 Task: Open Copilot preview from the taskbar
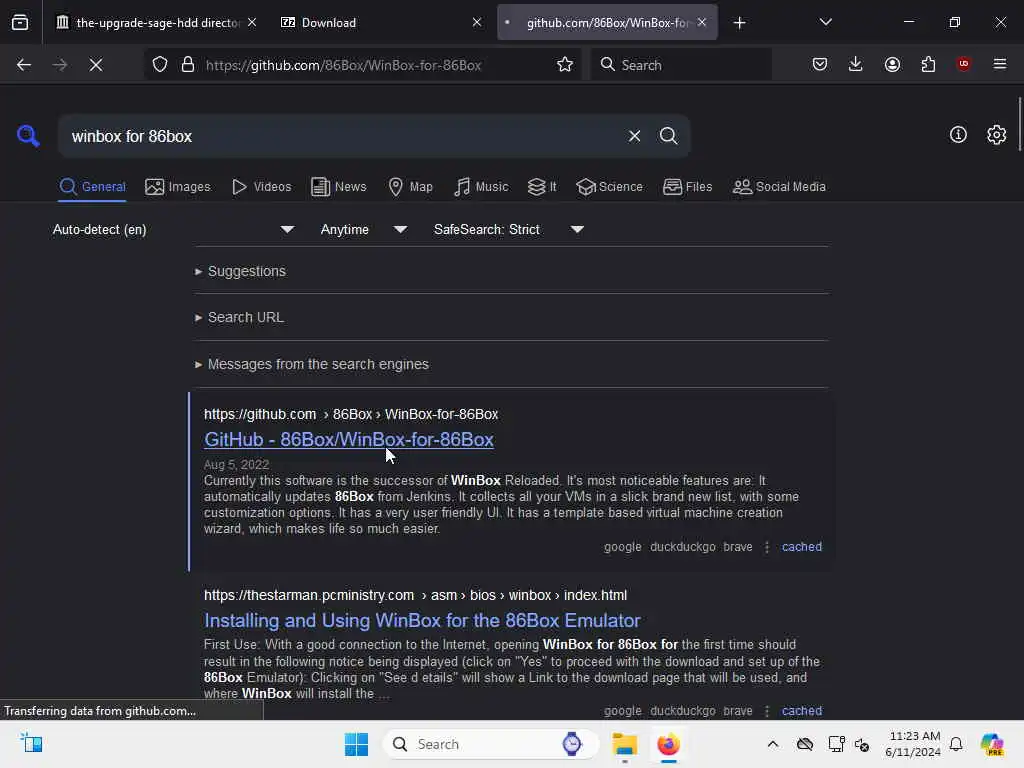tap(991, 744)
